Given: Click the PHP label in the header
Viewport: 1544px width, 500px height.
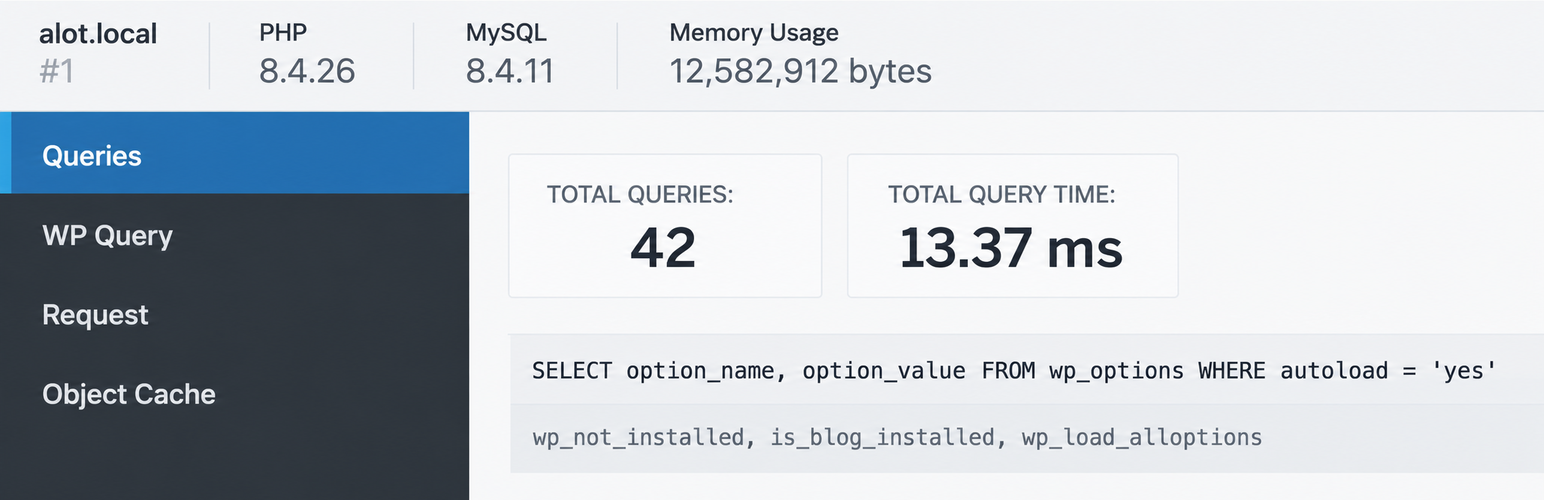Looking at the screenshot, I should pyautogui.click(x=283, y=32).
